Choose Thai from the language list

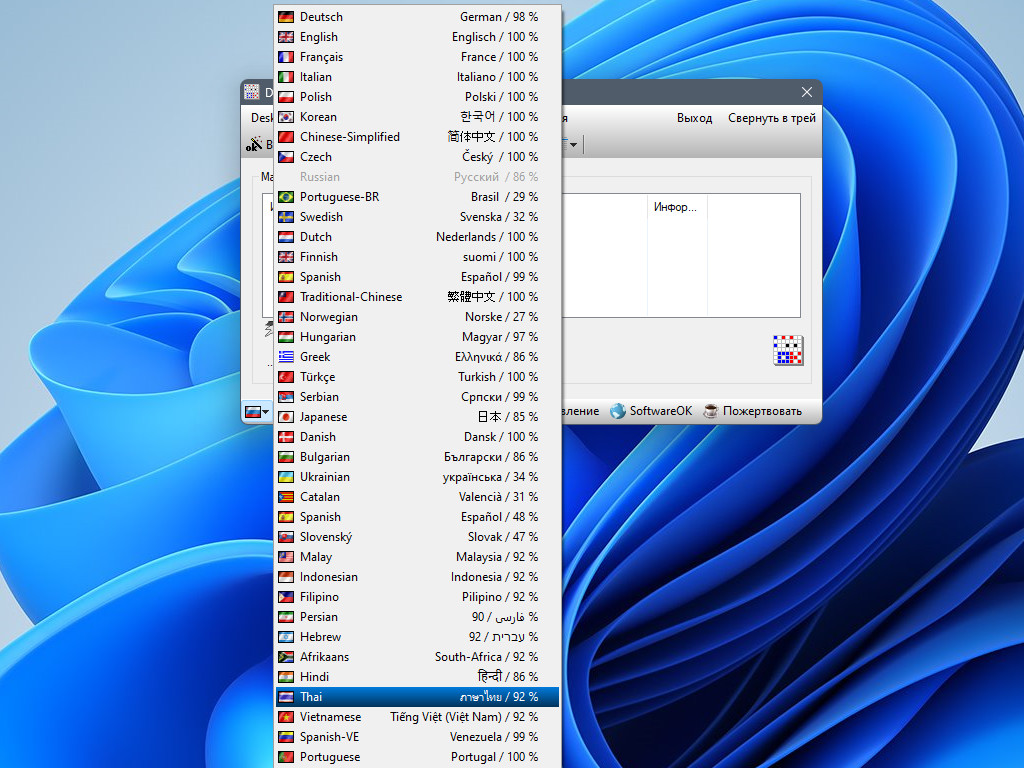coord(417,697)
